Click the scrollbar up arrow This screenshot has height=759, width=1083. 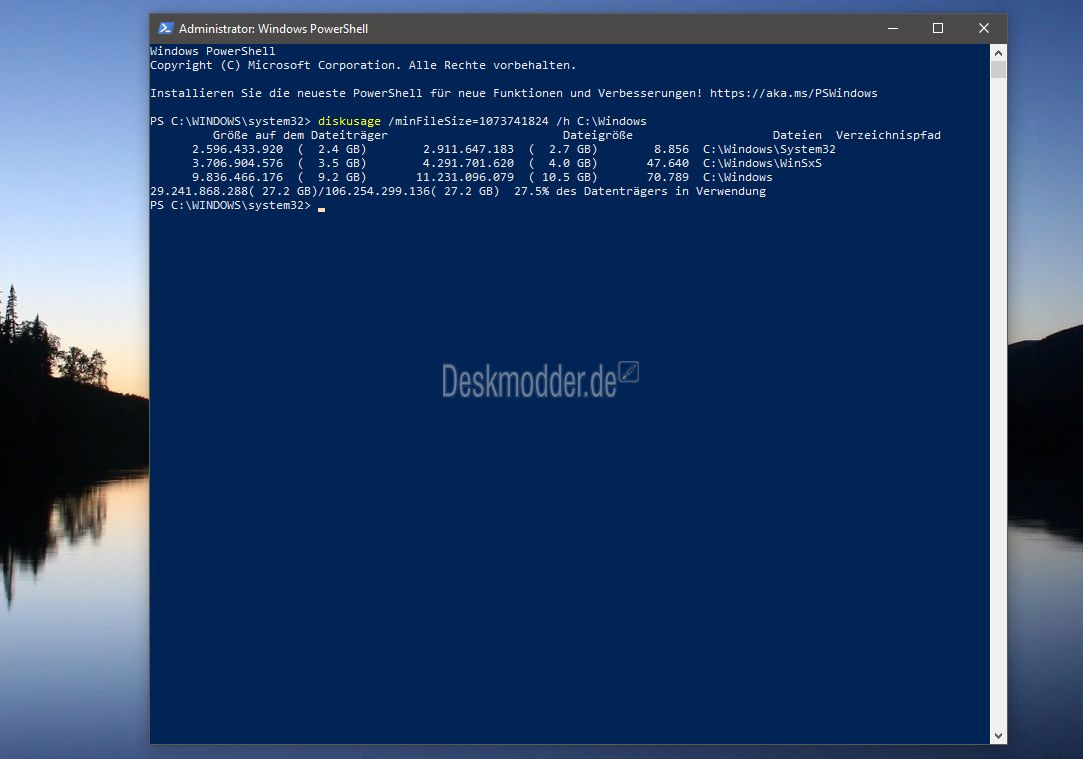(998, 52)
